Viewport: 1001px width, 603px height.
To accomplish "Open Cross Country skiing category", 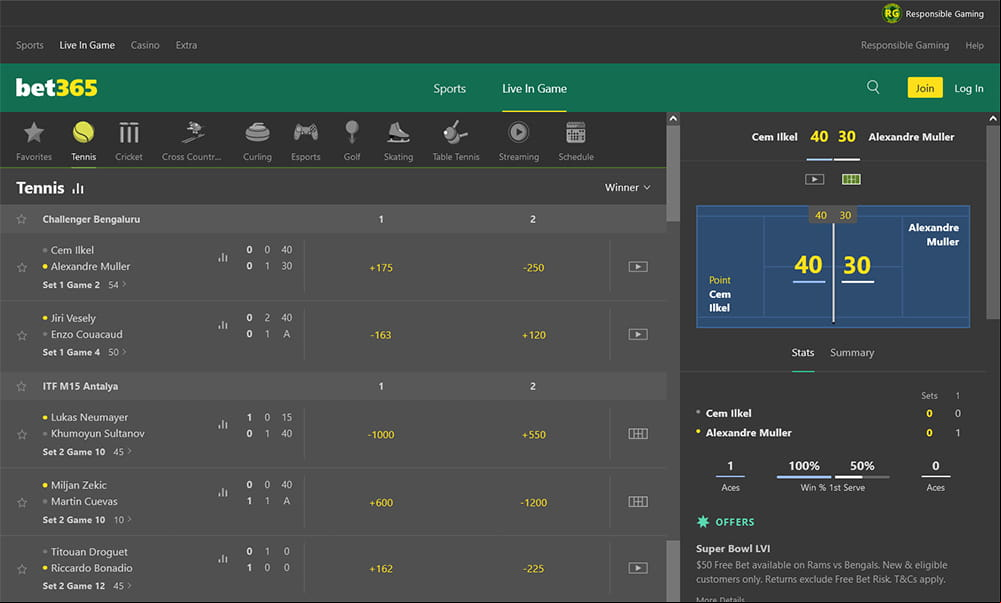I will pos(192,141).
